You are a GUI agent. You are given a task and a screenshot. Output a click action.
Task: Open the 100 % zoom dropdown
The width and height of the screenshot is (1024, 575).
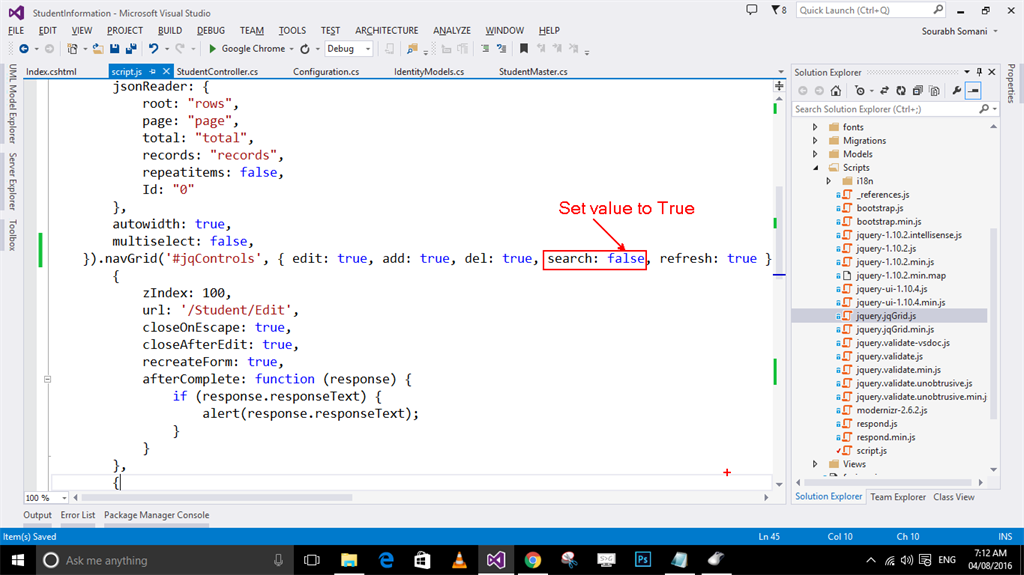pyautogui.click(x=64, y=499)
